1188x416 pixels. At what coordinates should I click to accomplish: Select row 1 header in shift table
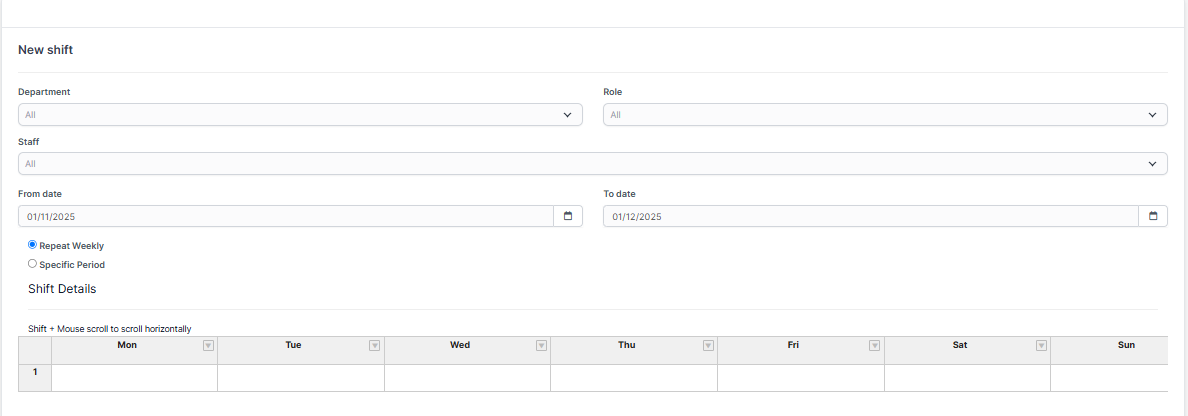tap(35, 372)
